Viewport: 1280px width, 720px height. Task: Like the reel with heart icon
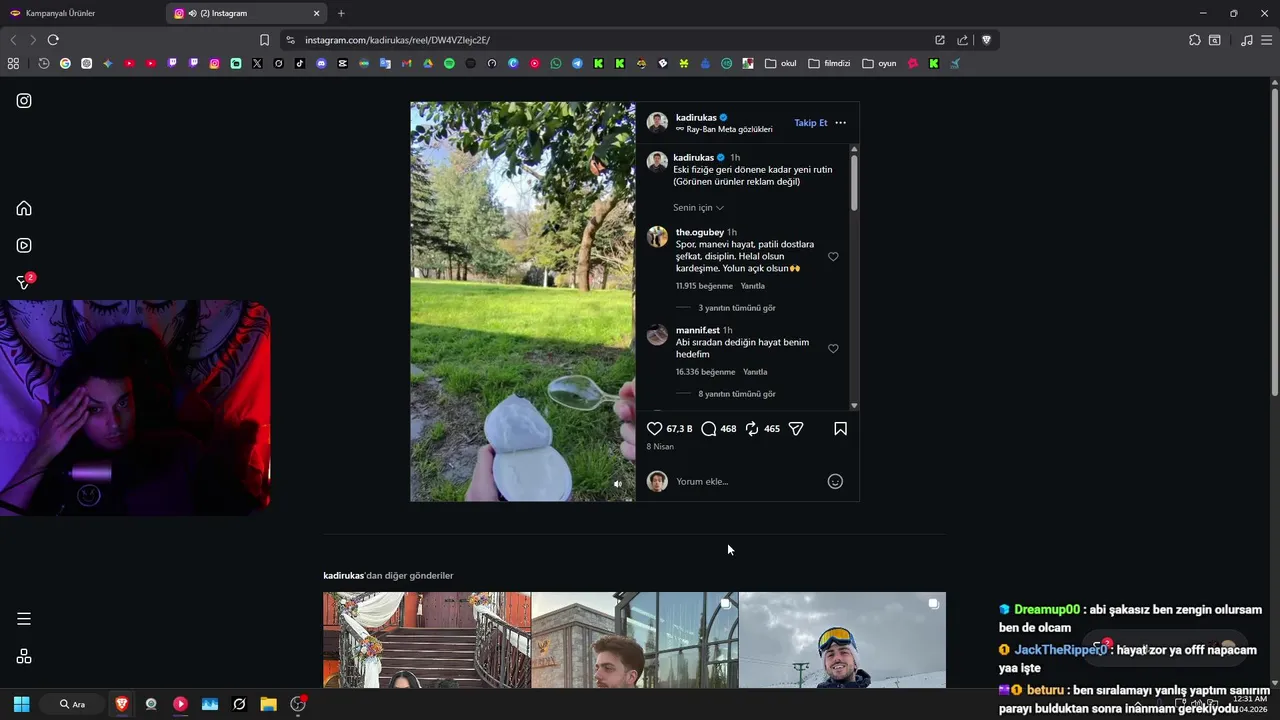[655, 428]
